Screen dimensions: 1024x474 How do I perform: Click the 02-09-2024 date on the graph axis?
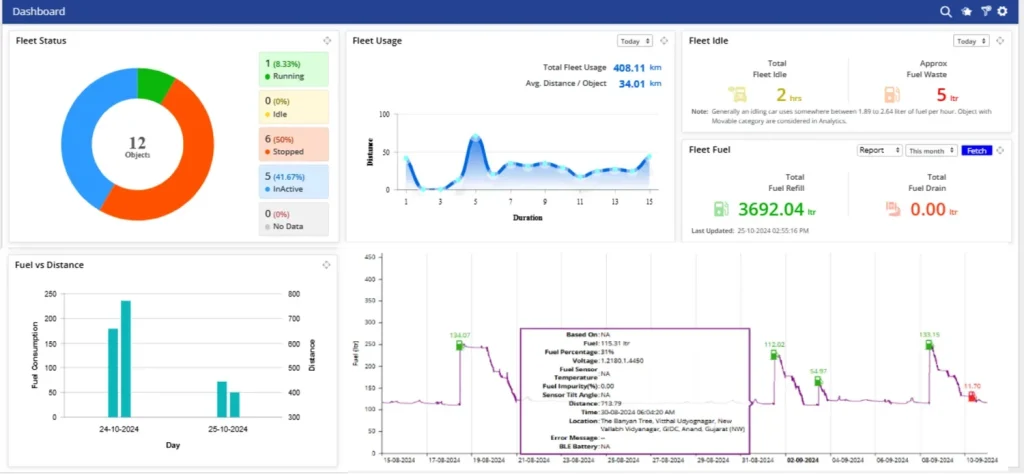tap(805, 460)
